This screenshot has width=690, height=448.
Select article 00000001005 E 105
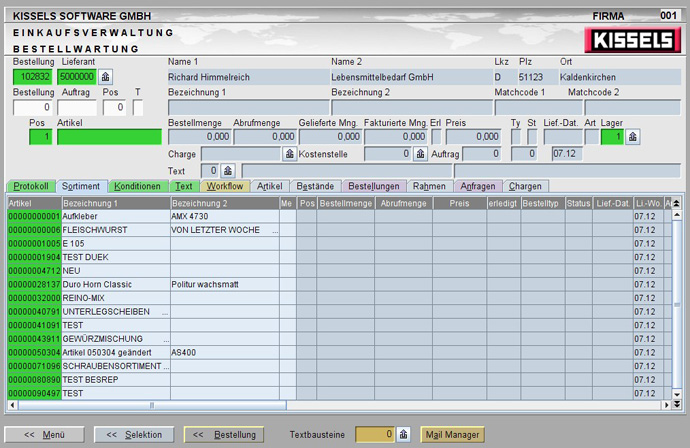coord(339,244)
